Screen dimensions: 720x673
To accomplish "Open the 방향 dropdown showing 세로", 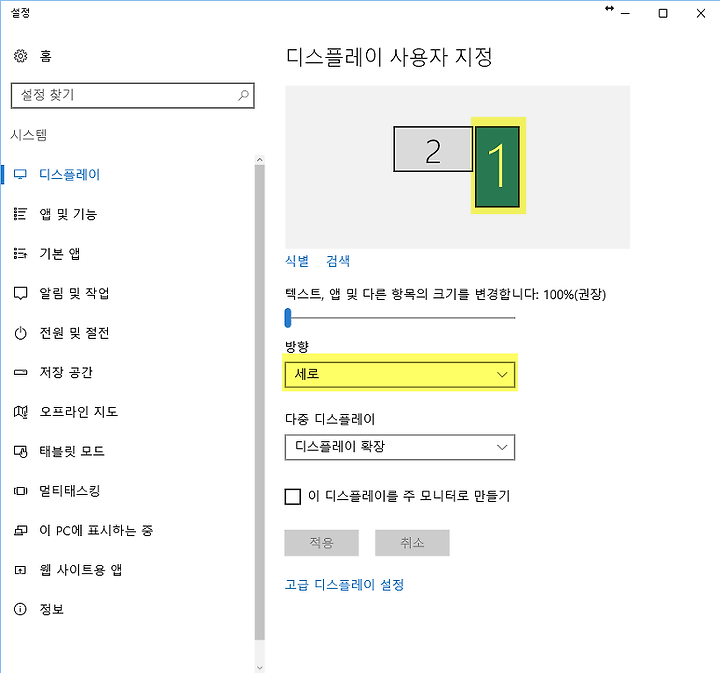I will click(x=399, y=375).
